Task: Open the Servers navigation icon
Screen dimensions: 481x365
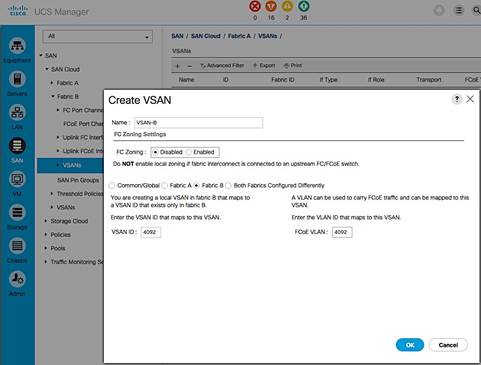Action: (17, 79)
